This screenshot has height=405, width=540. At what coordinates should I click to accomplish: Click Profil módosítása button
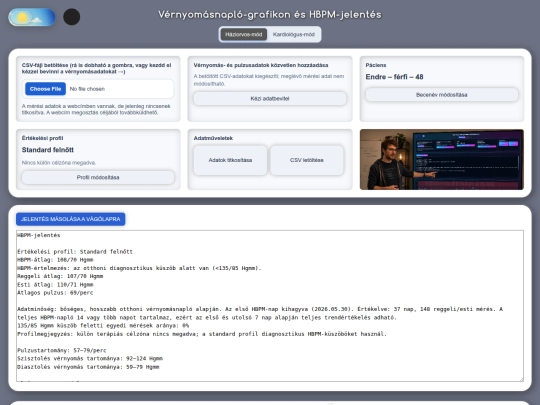(98, 177)
